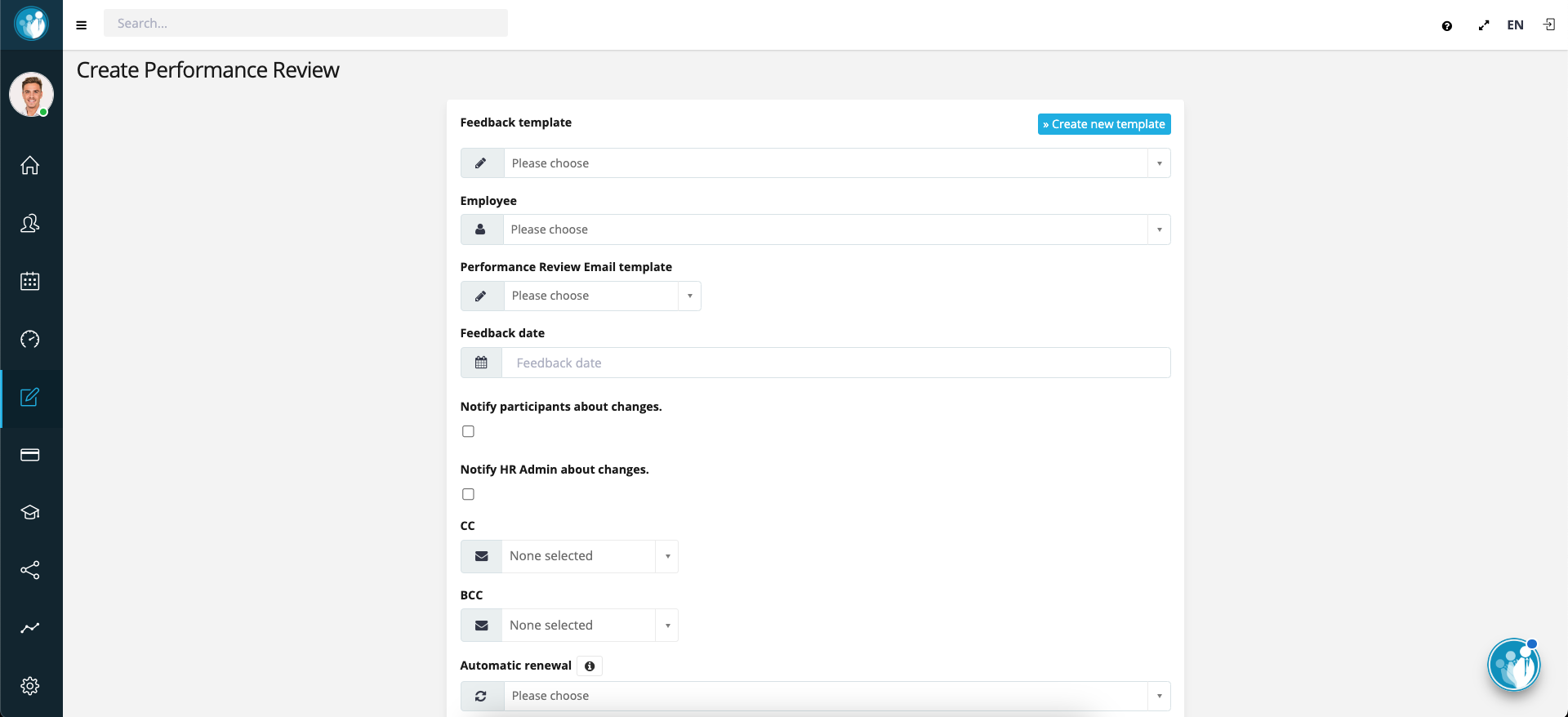Viewport: 1568px width, 717px height.
Task: Open the Share network icon in sidebar
Action: tap(30, 570)
